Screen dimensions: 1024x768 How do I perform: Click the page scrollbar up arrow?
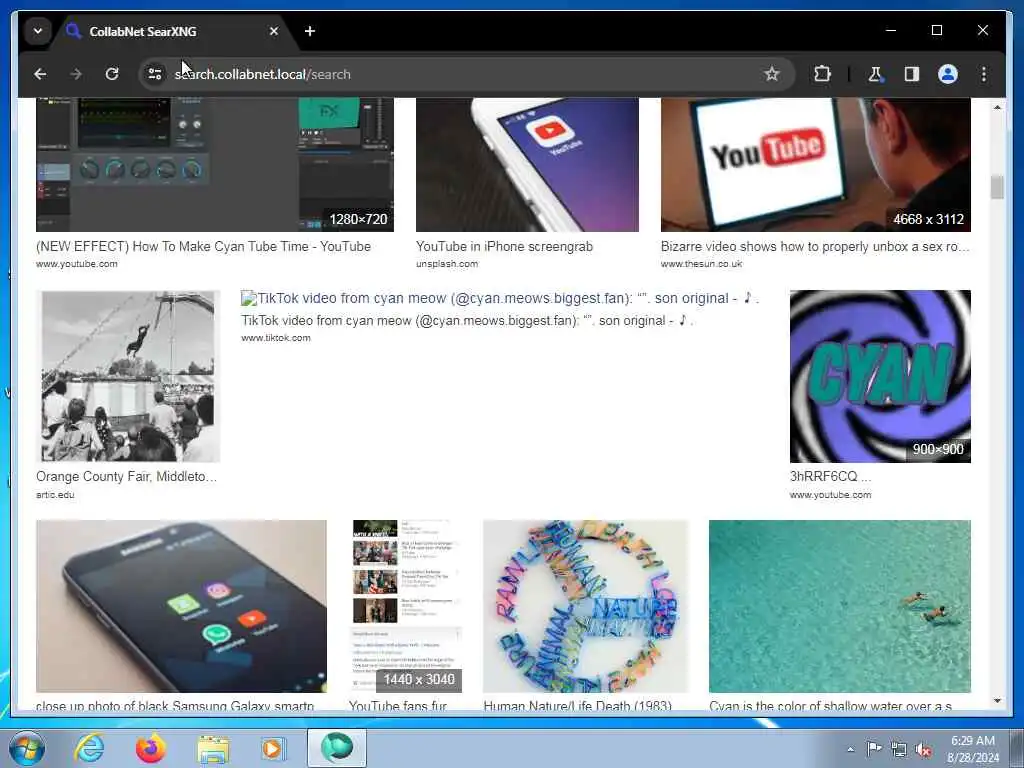tap(997, 107)
